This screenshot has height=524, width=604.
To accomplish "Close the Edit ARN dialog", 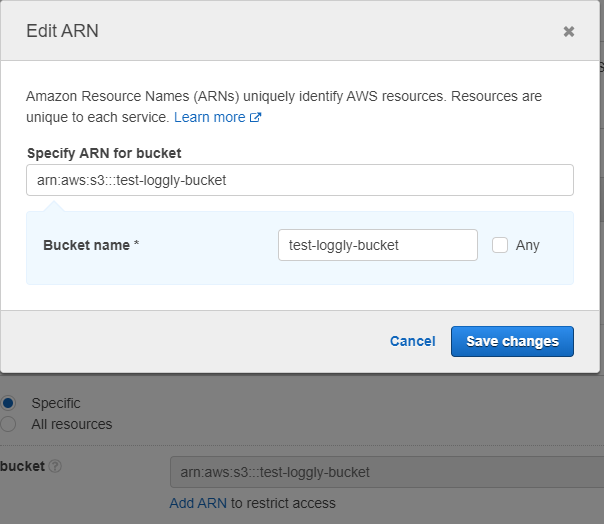I will point(569,32).
